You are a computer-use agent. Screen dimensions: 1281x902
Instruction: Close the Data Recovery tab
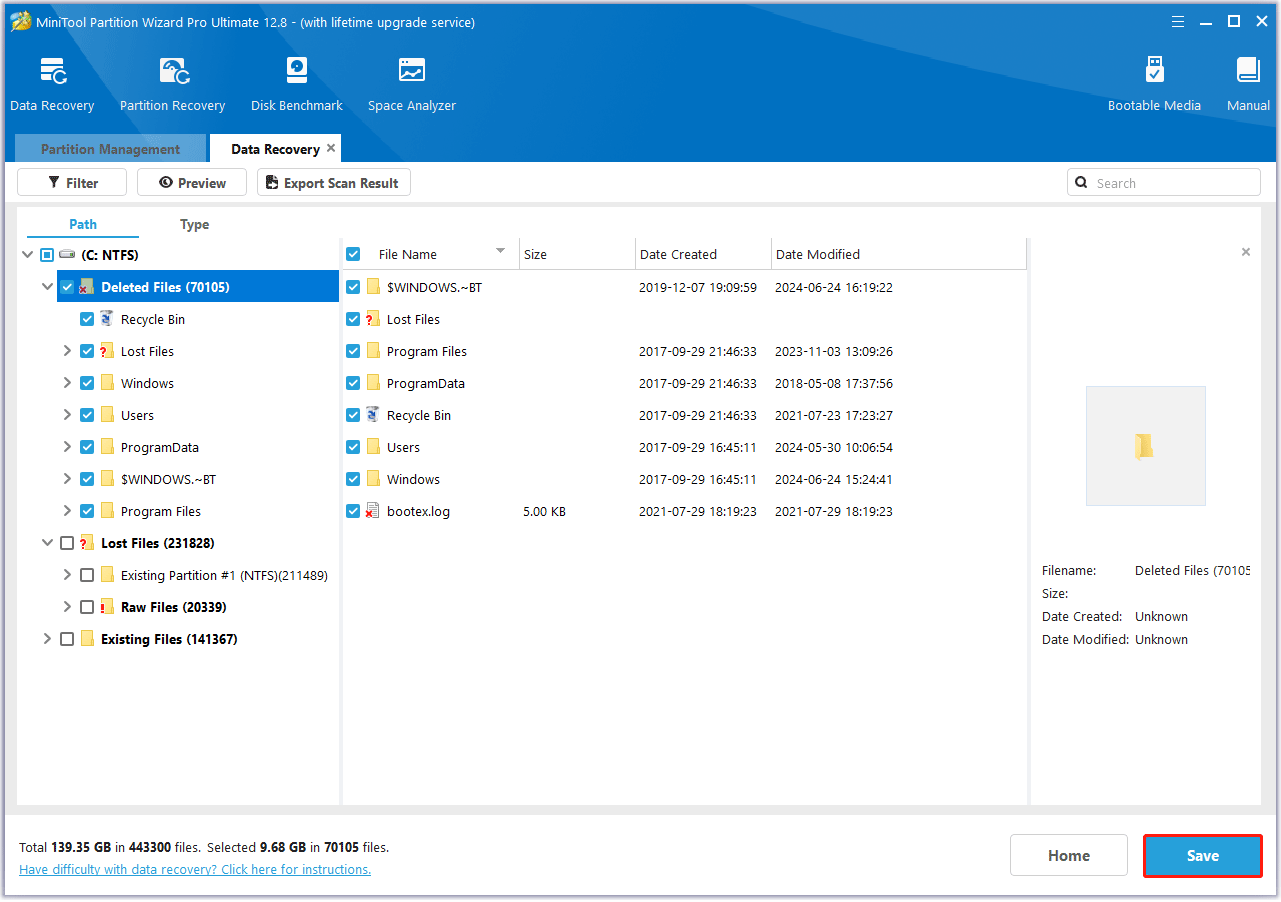coord(331,148)
